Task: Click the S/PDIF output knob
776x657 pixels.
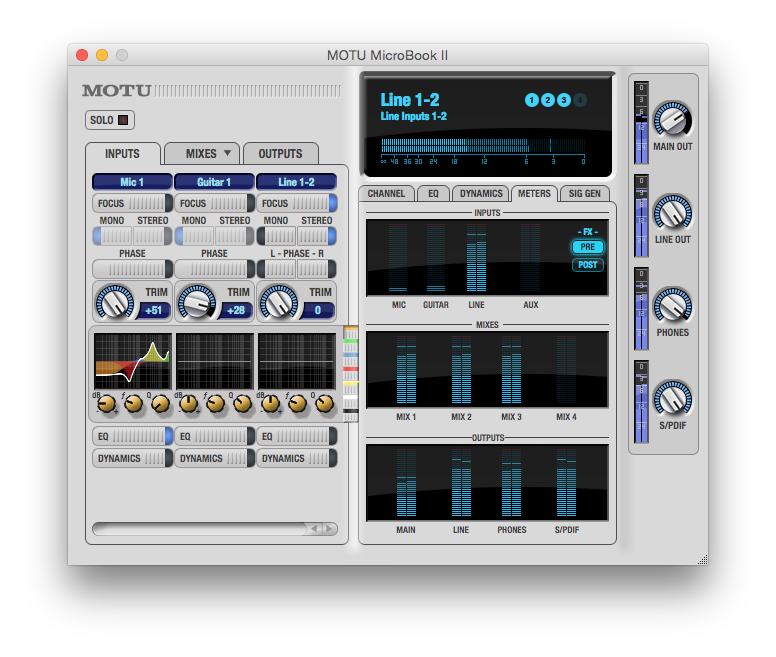Action: coord(672,399)
